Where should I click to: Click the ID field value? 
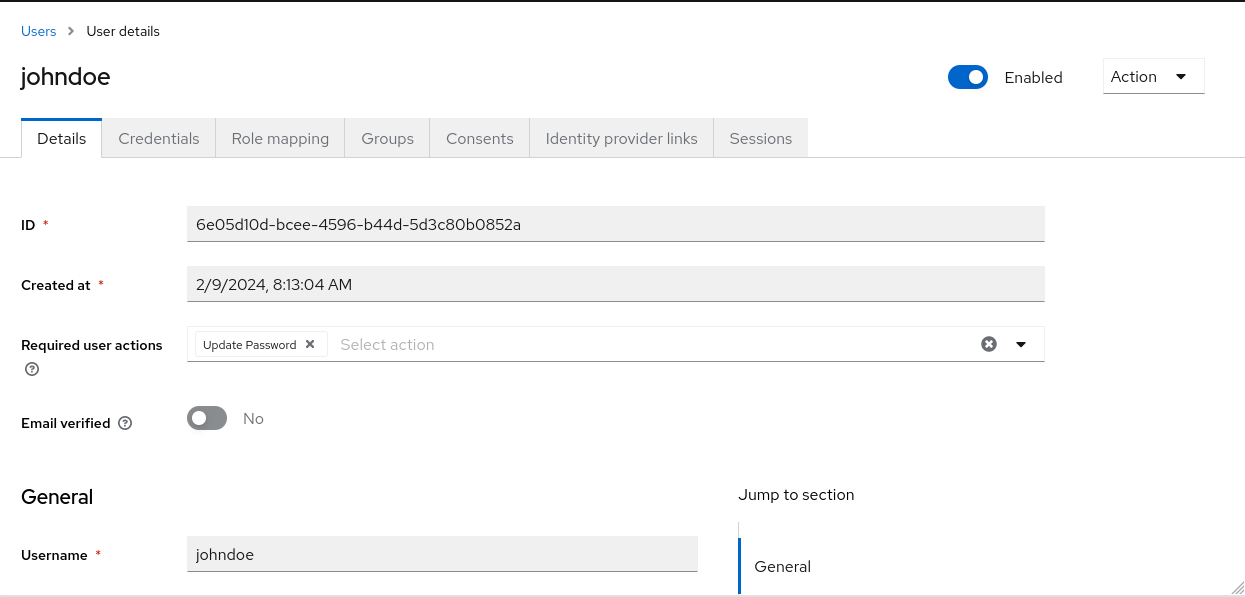tap(615, 224)
